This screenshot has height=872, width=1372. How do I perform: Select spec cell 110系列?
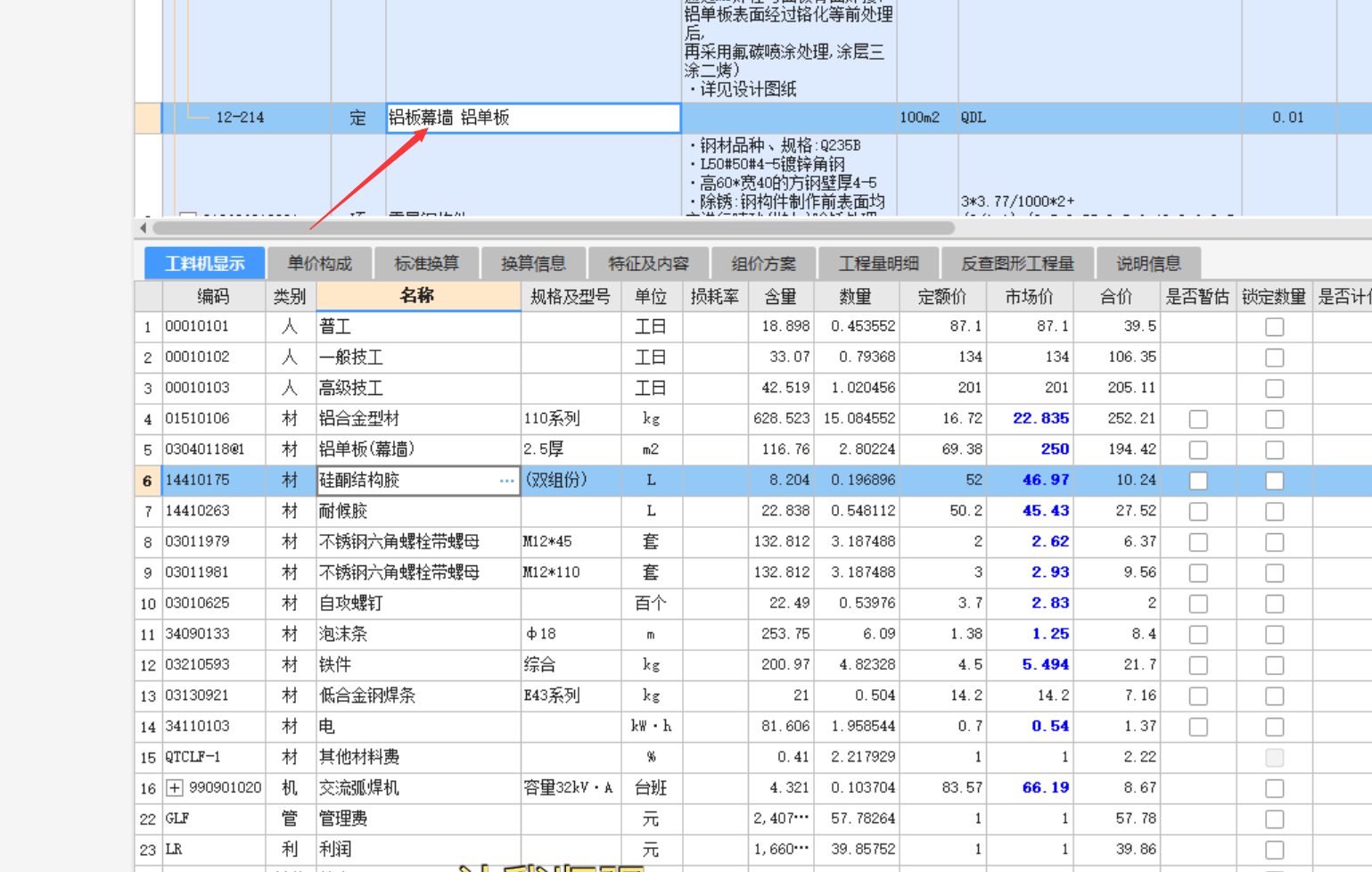pos(571,418)
